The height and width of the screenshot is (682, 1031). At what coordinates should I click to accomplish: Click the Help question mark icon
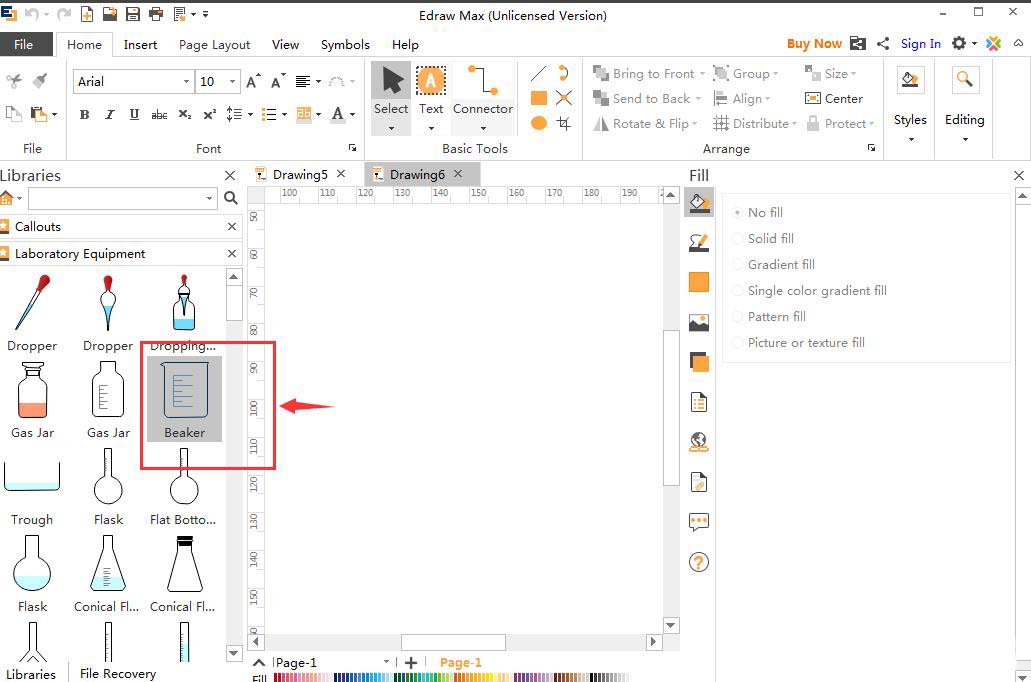[x=699, y=562]
